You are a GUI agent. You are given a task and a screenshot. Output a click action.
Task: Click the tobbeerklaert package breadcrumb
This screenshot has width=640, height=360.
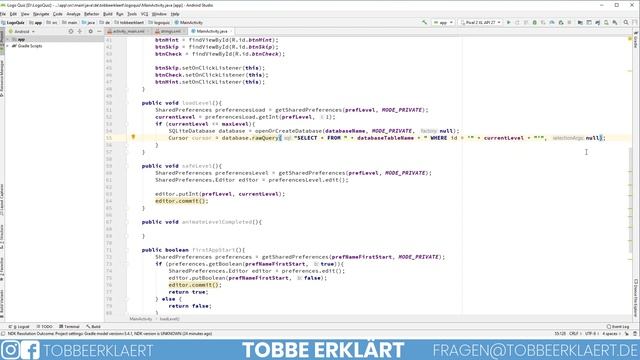coord(129,22)
